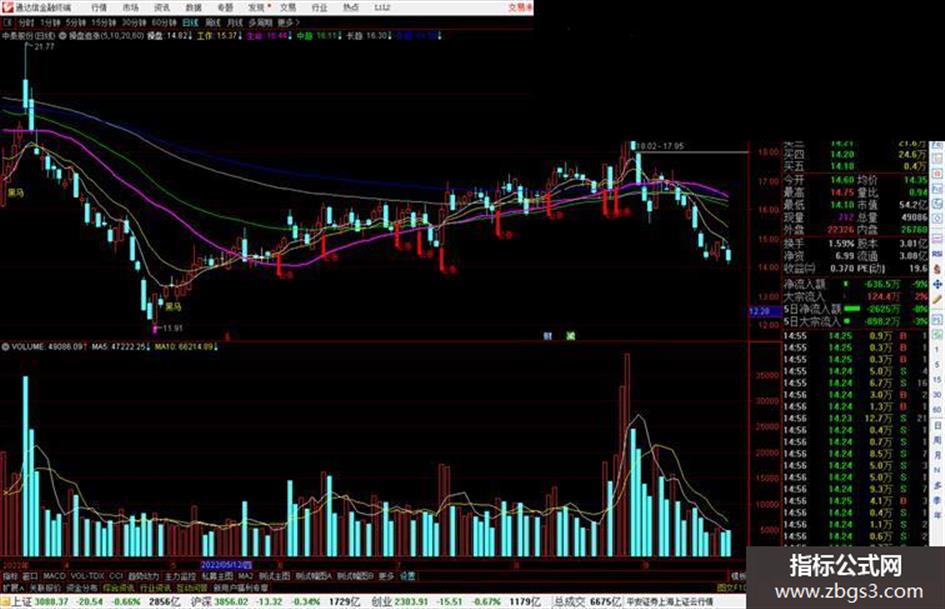Screen dimensions: 945x609
Task: Select sidebar 周 weekly period button
Action: [937, 440]
